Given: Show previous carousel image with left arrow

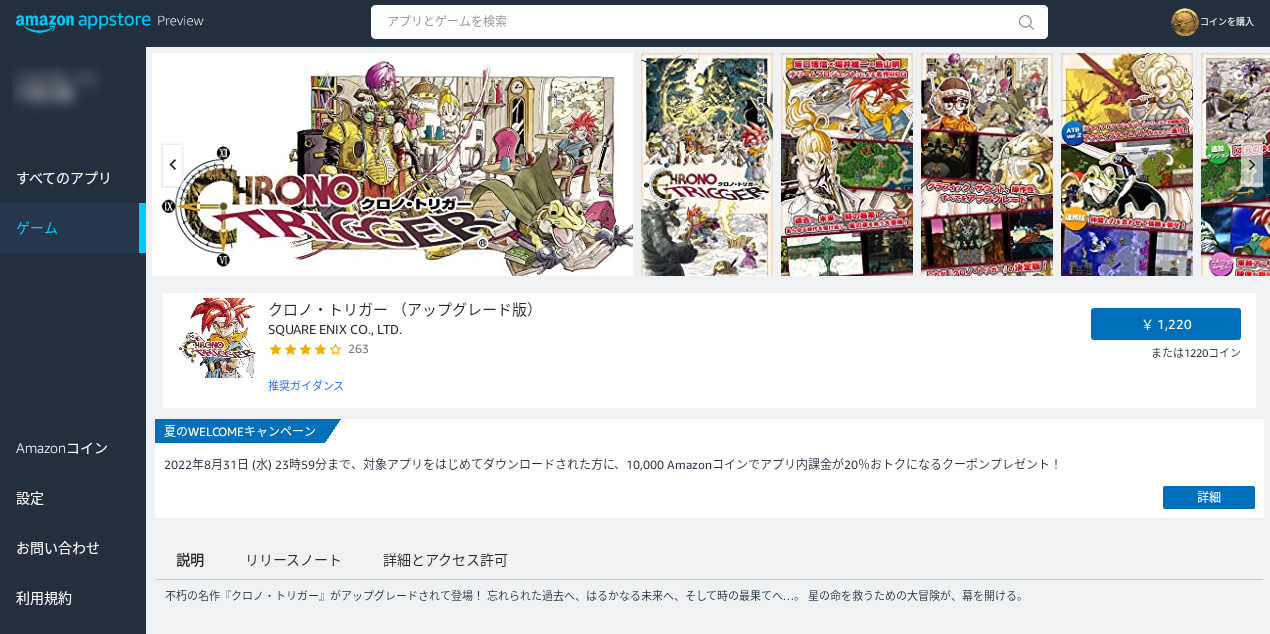Looking at the screenshot, I should point(173,164).
